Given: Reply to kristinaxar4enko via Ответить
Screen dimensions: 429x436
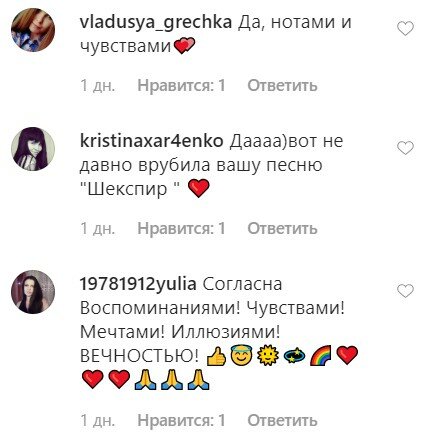Looking at the screenshot, I should (x=282, y=229).
